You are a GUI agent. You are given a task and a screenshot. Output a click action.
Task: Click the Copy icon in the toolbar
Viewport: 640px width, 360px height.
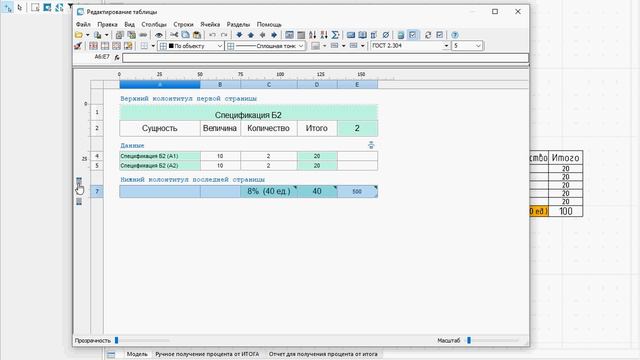pos(185,35)
